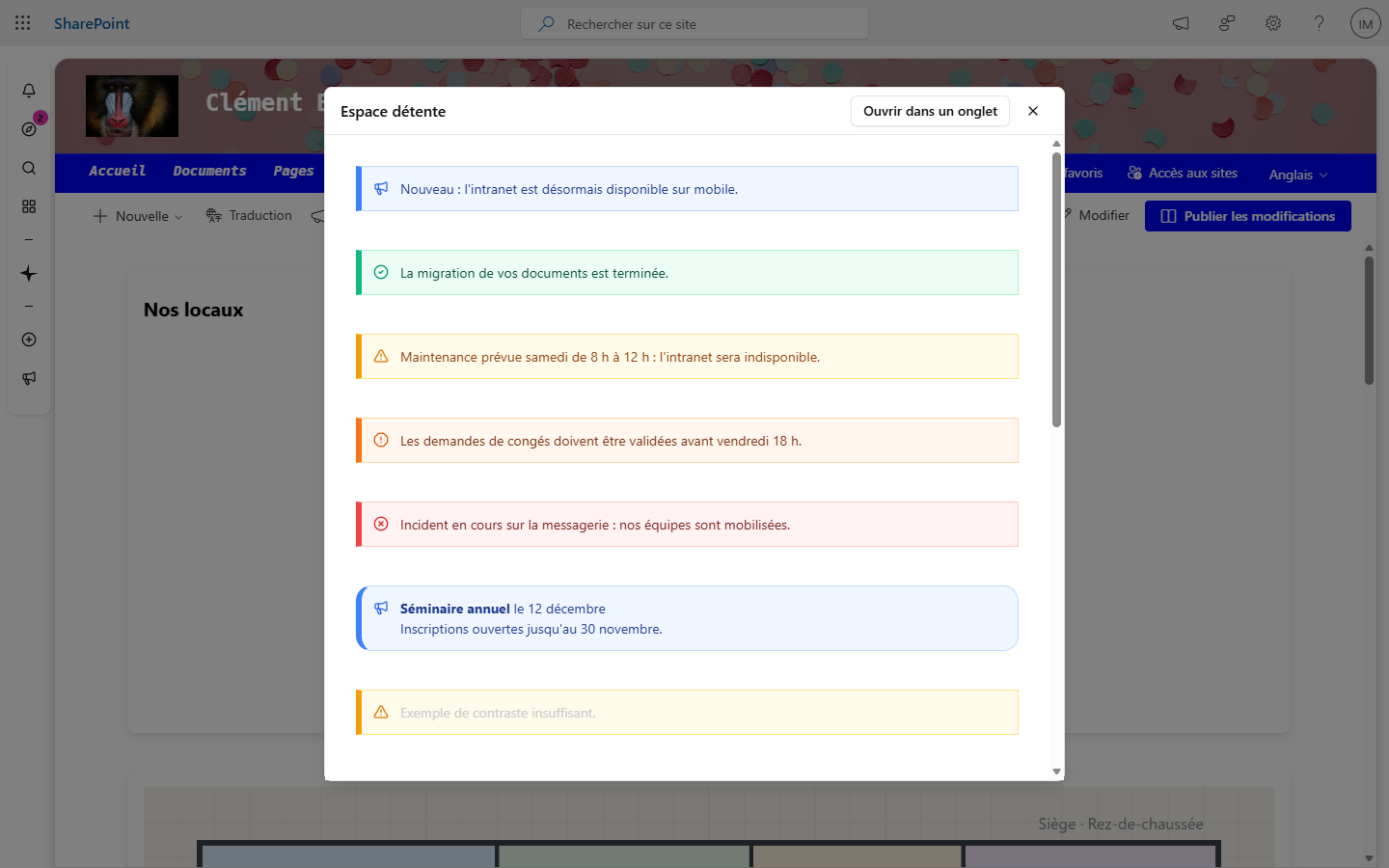Click the compass discover icon with badge
This screenshot has height=868, width=1389.
coord(29,129)
